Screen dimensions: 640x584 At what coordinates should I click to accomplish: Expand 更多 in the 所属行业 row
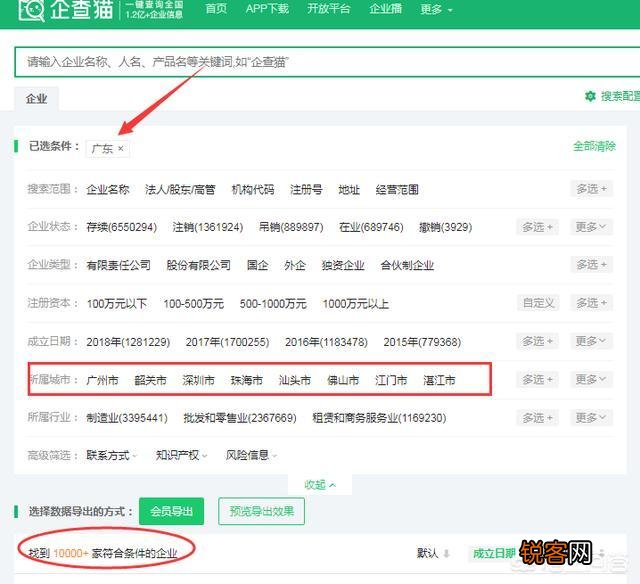coord(591,418)
